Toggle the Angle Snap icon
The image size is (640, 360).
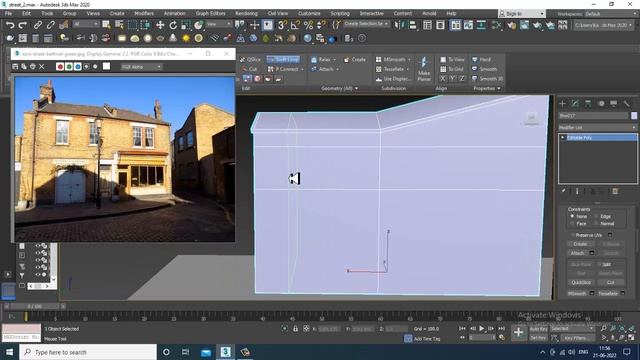point(295,25)
